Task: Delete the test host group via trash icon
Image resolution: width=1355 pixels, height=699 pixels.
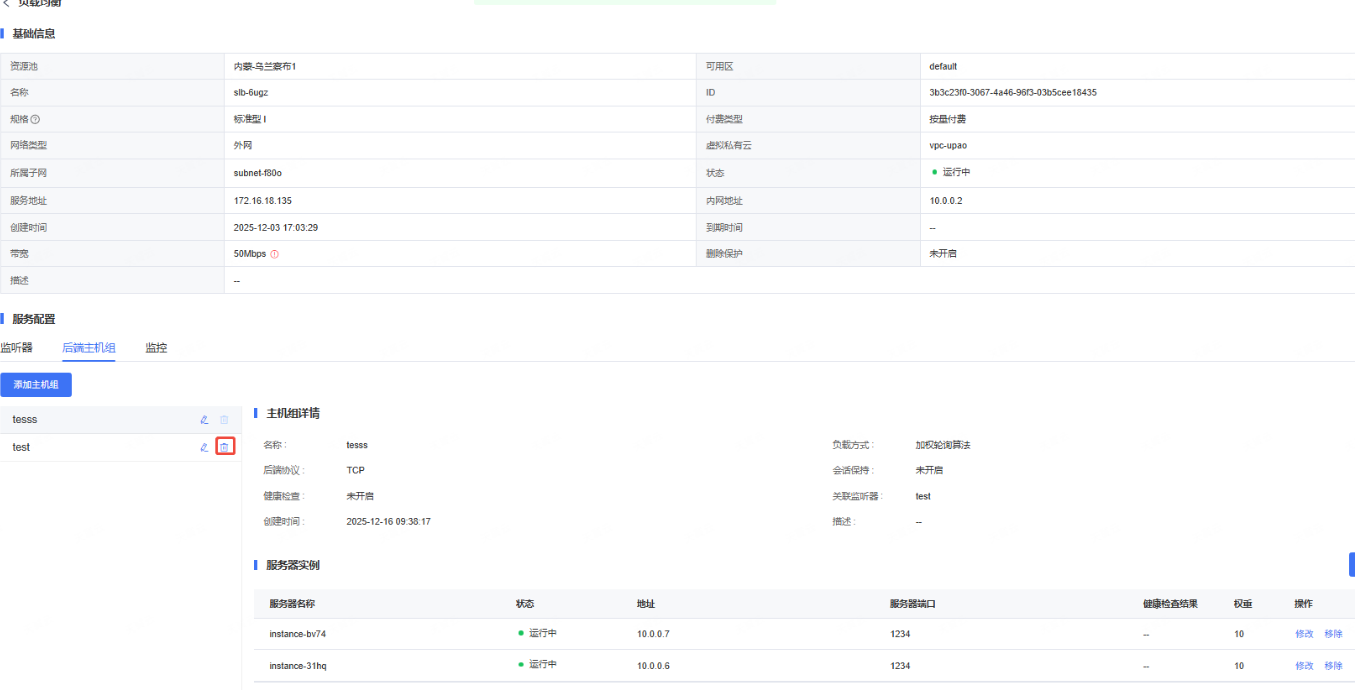Action: [x=225, y=447]
